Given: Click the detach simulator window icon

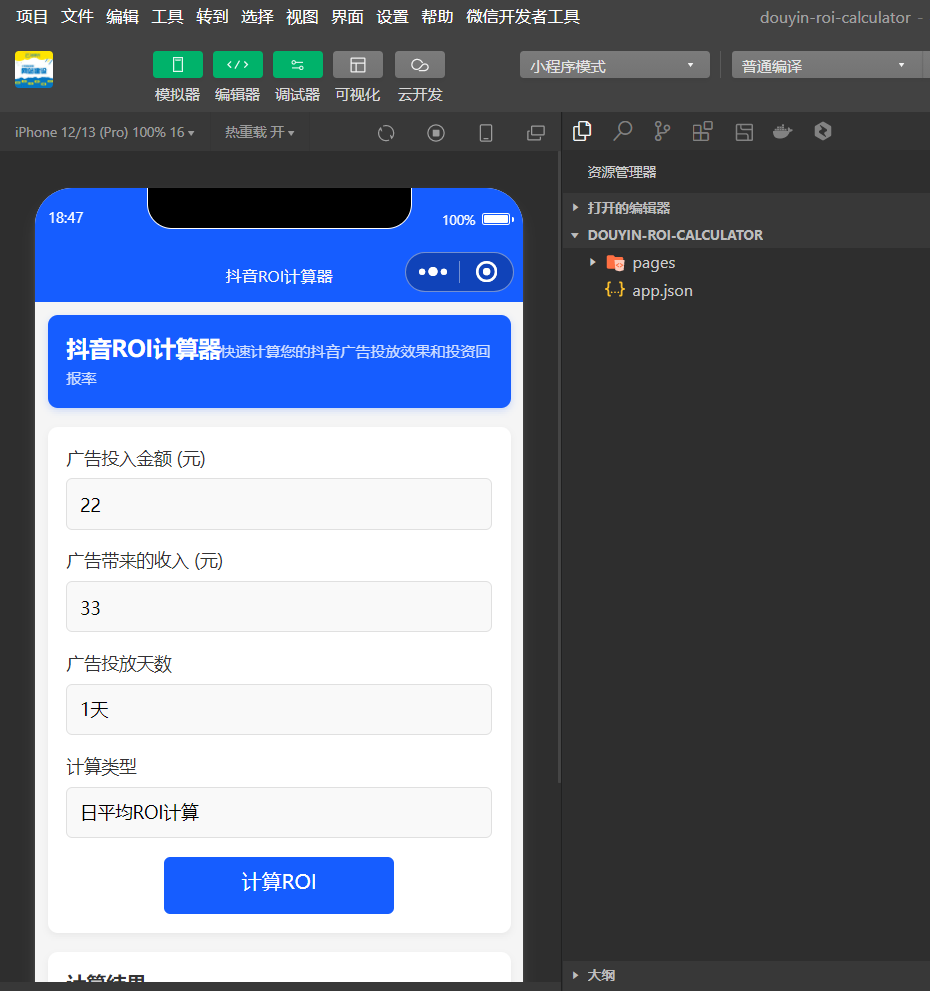Looking at the screenshot, I should point(536,133).
